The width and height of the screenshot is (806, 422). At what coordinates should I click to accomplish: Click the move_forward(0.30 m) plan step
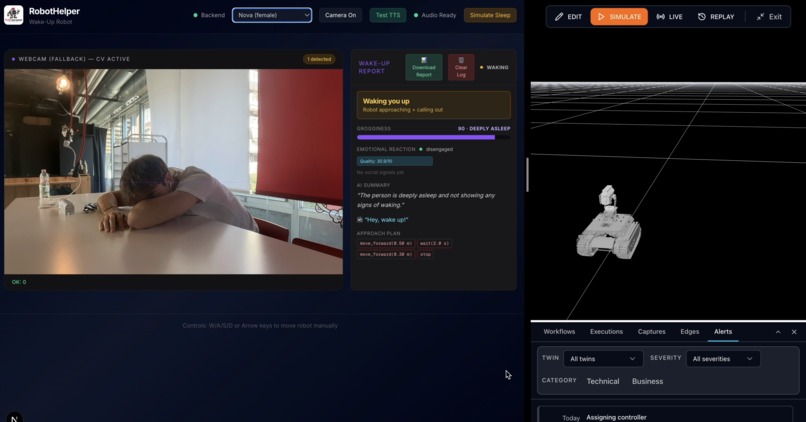click(x=386, y=254)
